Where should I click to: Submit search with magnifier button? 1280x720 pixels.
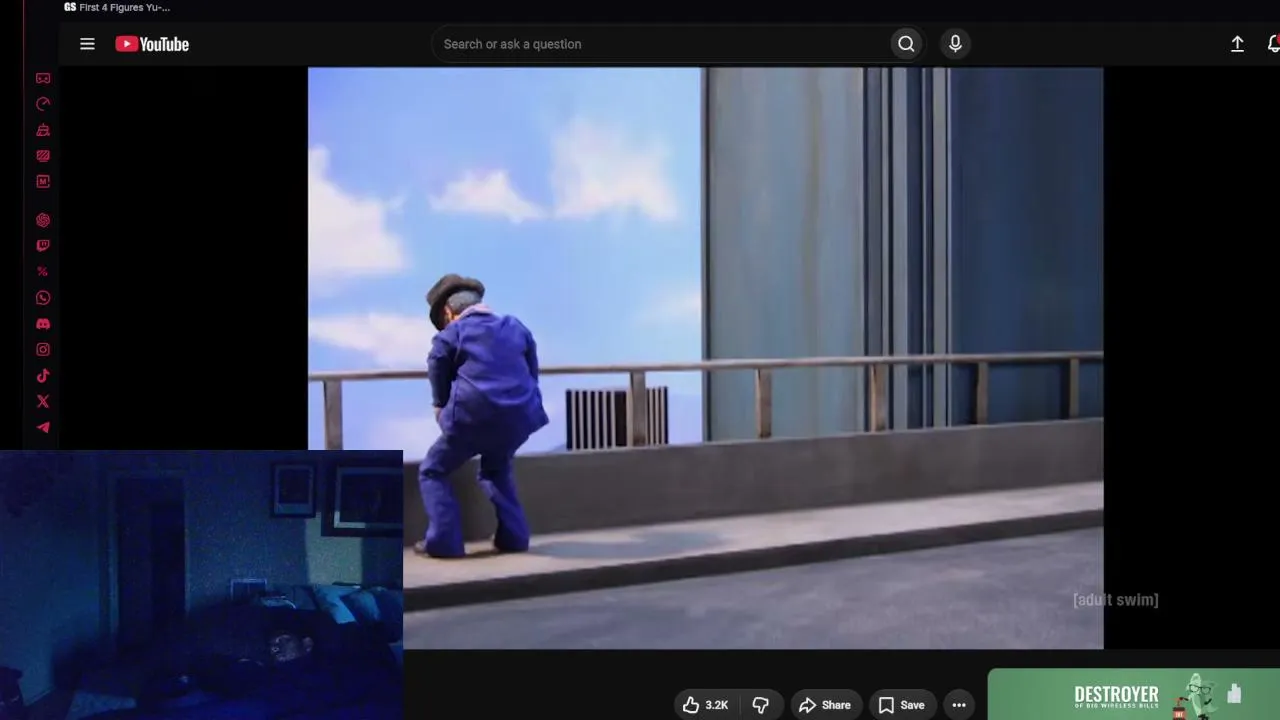click(906, 44)
